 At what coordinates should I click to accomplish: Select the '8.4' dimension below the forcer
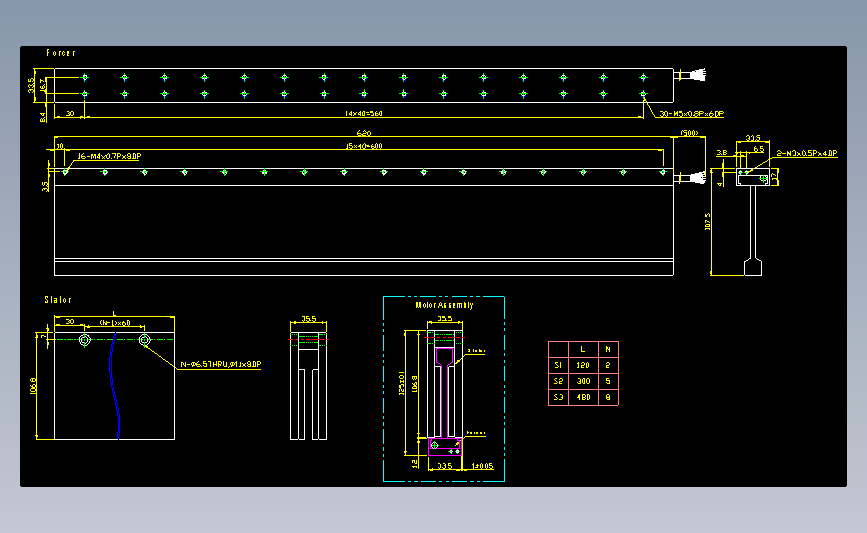[43, 117]
